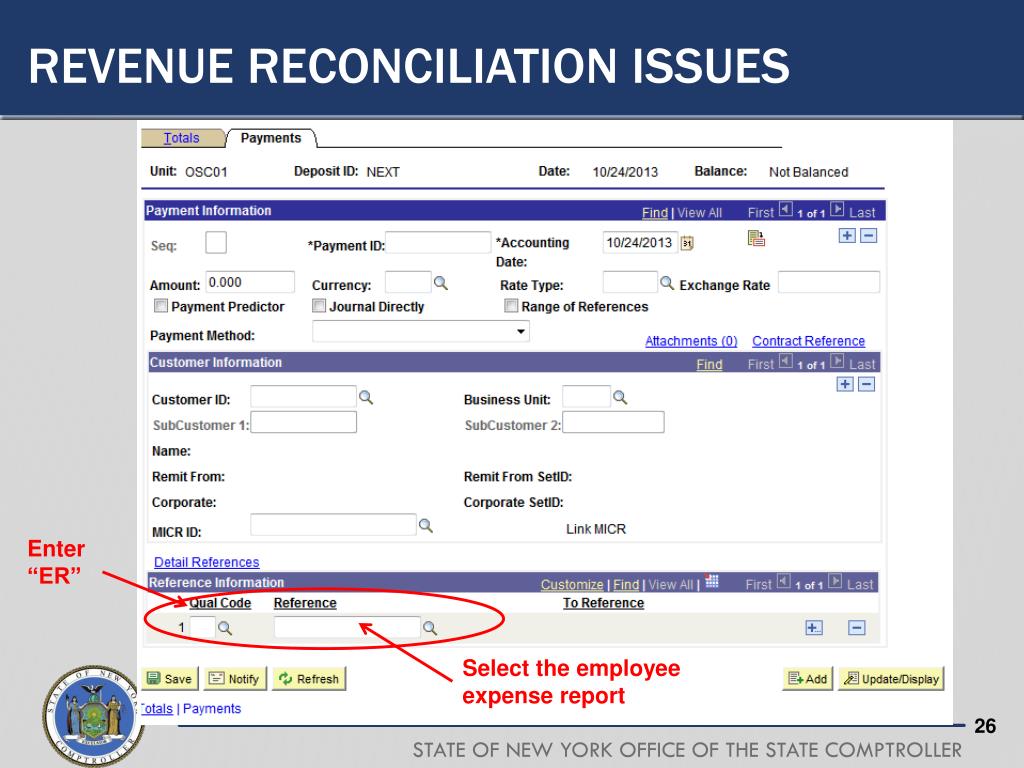
Task: Delete the Payment Information row
Action: [x=869, y=236]
